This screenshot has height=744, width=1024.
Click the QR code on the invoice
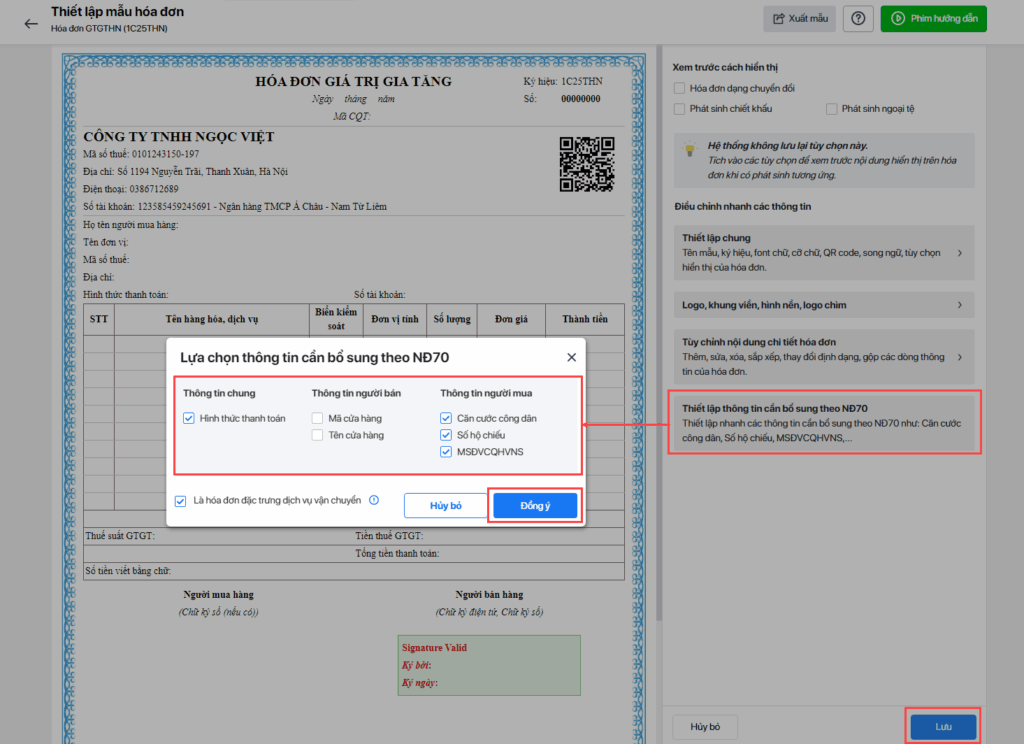pyautogui.click(x=587, y=164)
